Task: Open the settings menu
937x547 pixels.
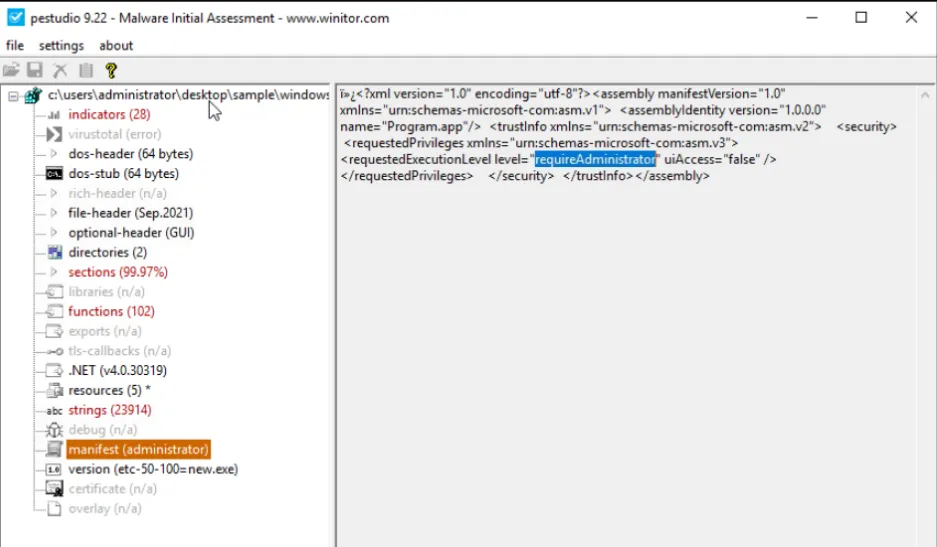Action: coord(61,45)
